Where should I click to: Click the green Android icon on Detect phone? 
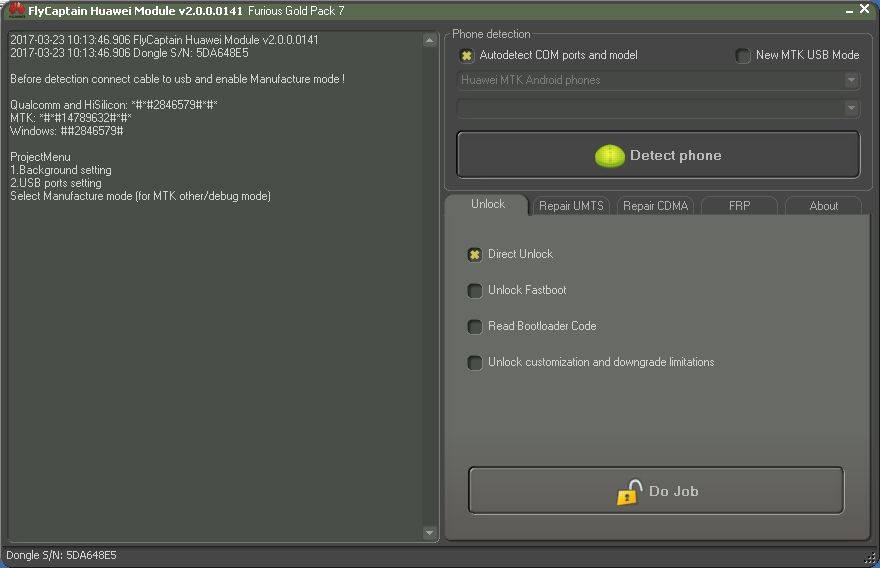609,155
